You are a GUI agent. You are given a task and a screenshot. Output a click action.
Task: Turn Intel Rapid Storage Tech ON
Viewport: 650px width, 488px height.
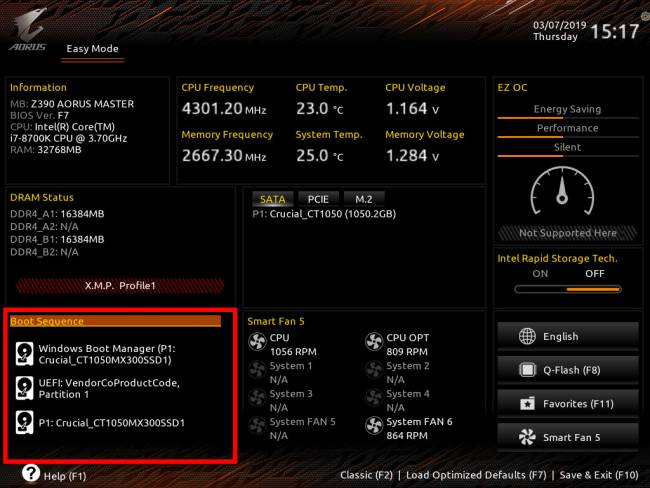click(540, 274)
